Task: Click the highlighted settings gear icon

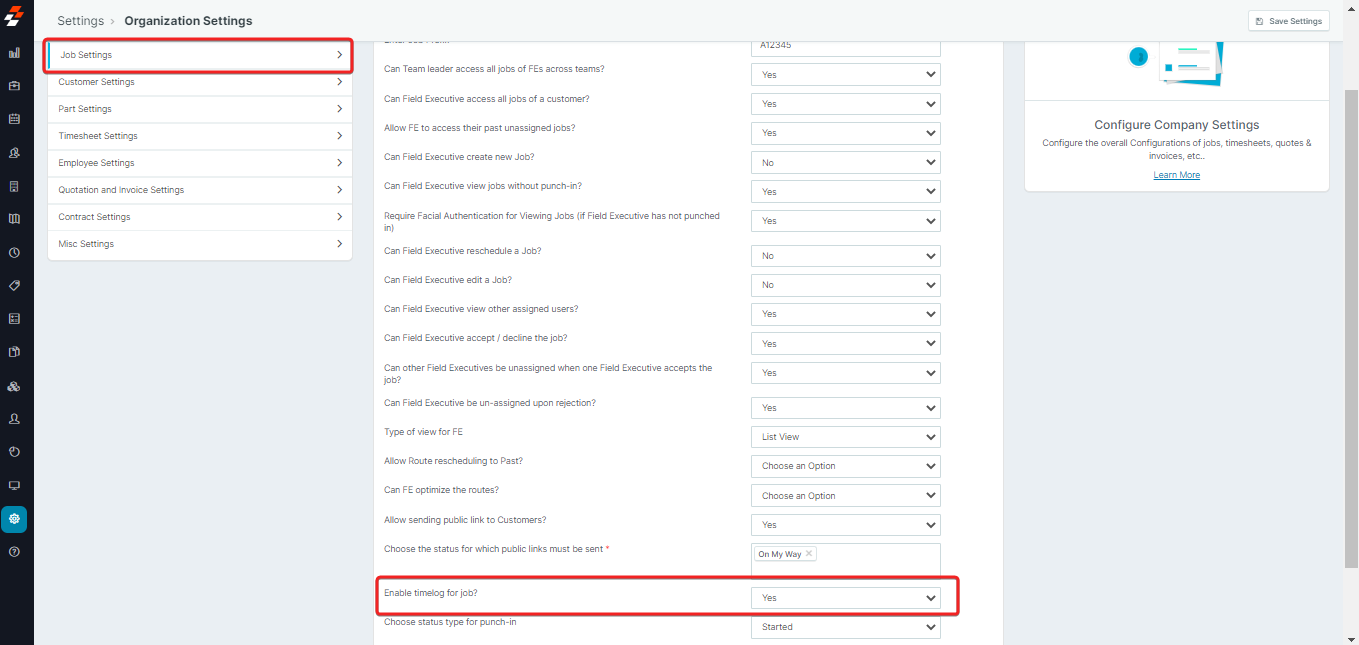Action: (14, 519)
